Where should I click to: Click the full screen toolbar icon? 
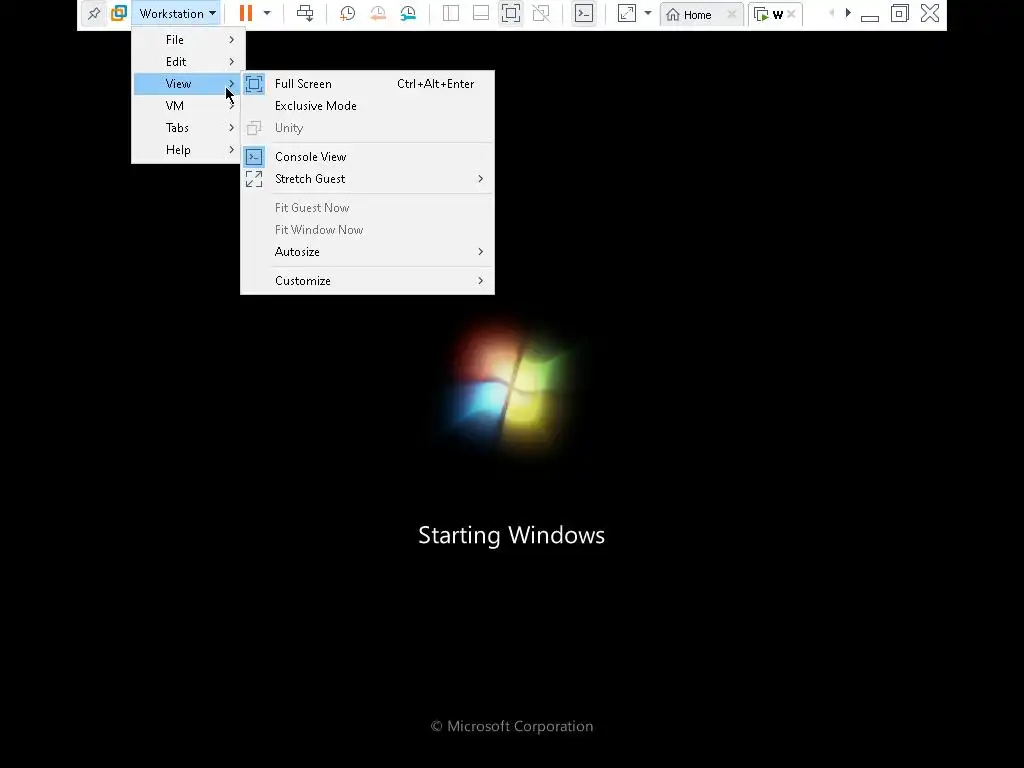511,13
